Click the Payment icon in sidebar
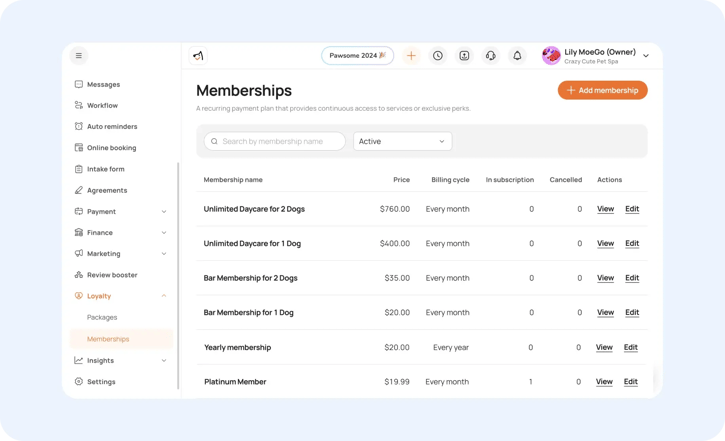This screenshot has width=725, height=441. 79,211
